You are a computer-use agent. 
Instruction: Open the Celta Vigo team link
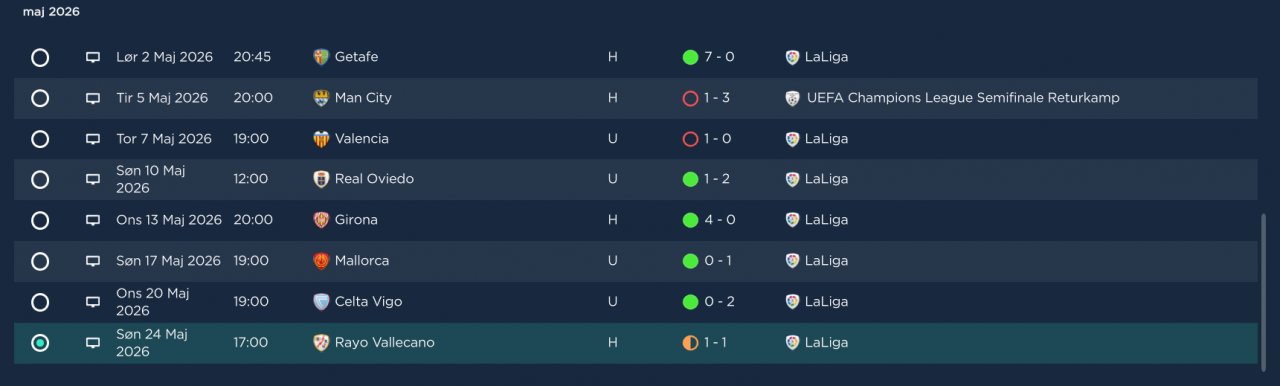pyautogui.click(x=369, y=302)
